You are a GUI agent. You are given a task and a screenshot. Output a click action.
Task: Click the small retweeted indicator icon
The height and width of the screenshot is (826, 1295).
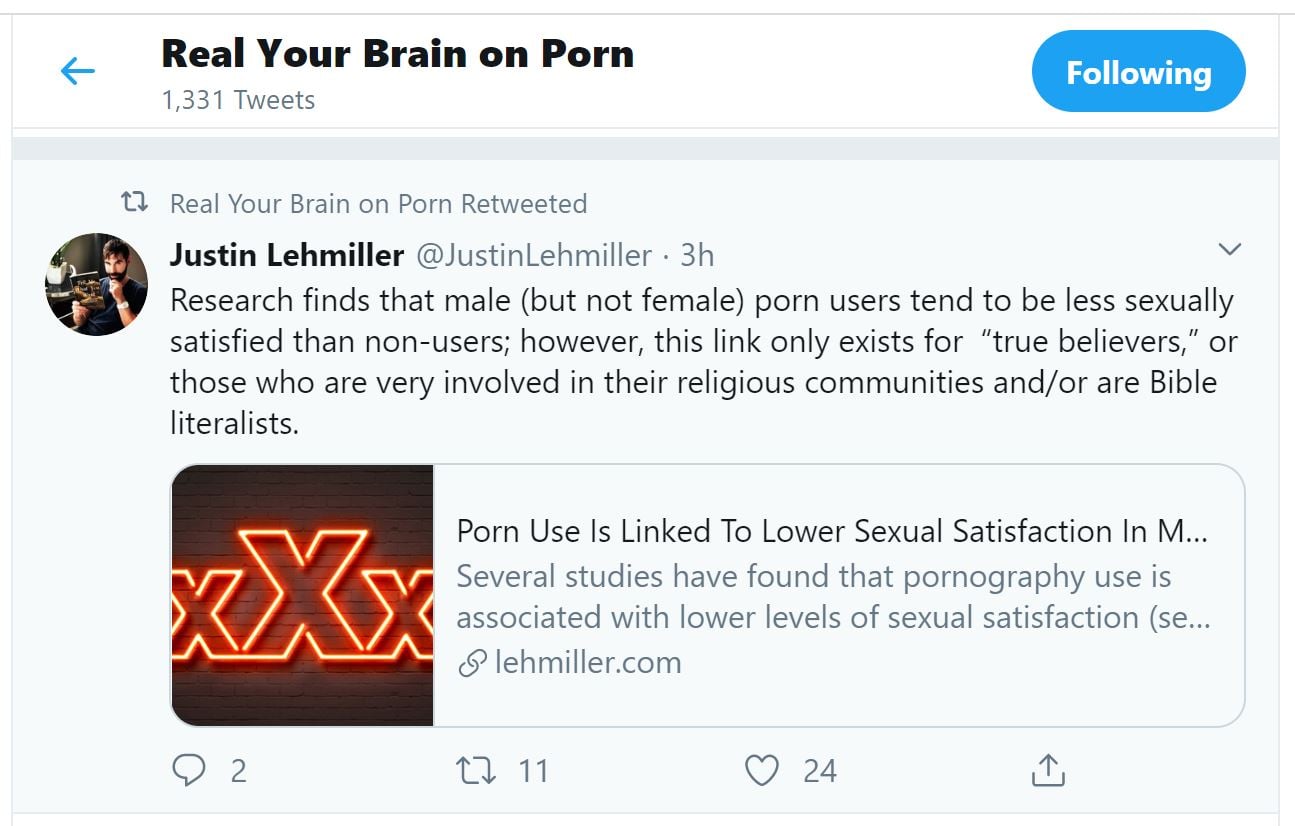coord(134,203)
